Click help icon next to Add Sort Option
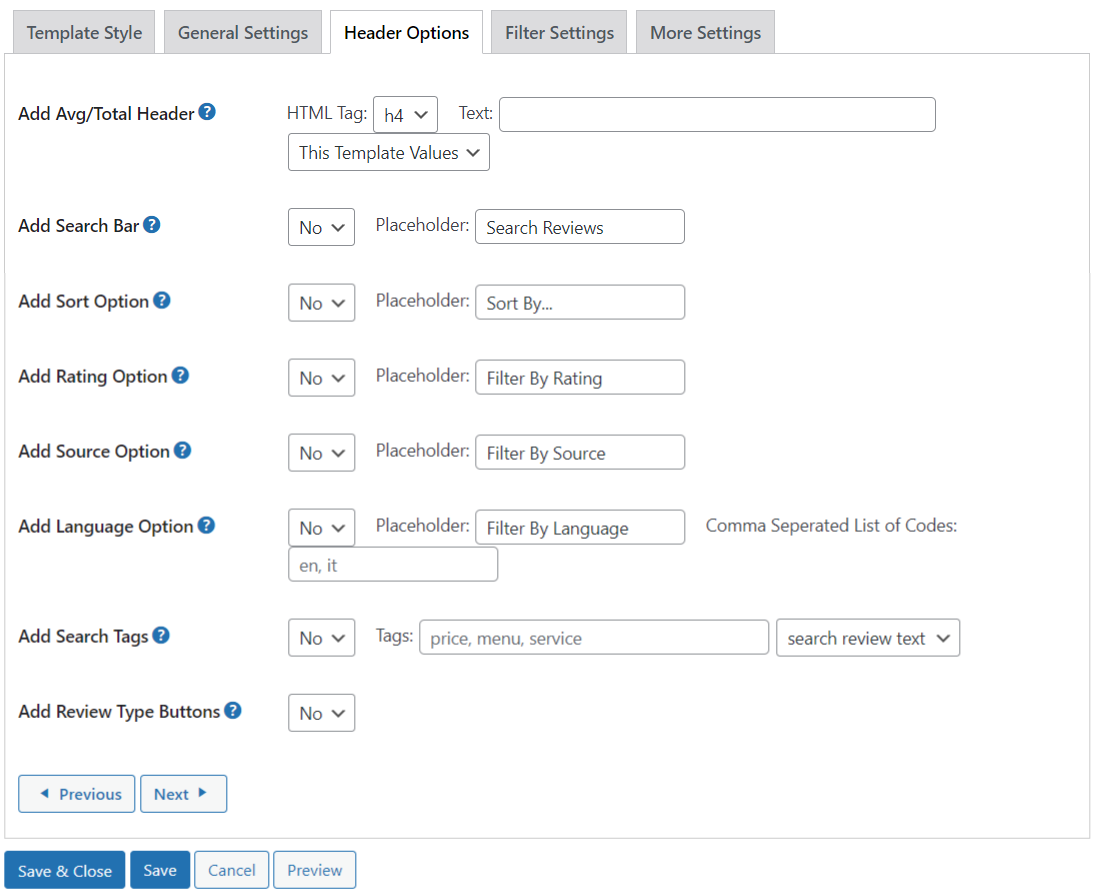Image resolution: width=1093 pixels, height=896 pixels. click(161, 300)
